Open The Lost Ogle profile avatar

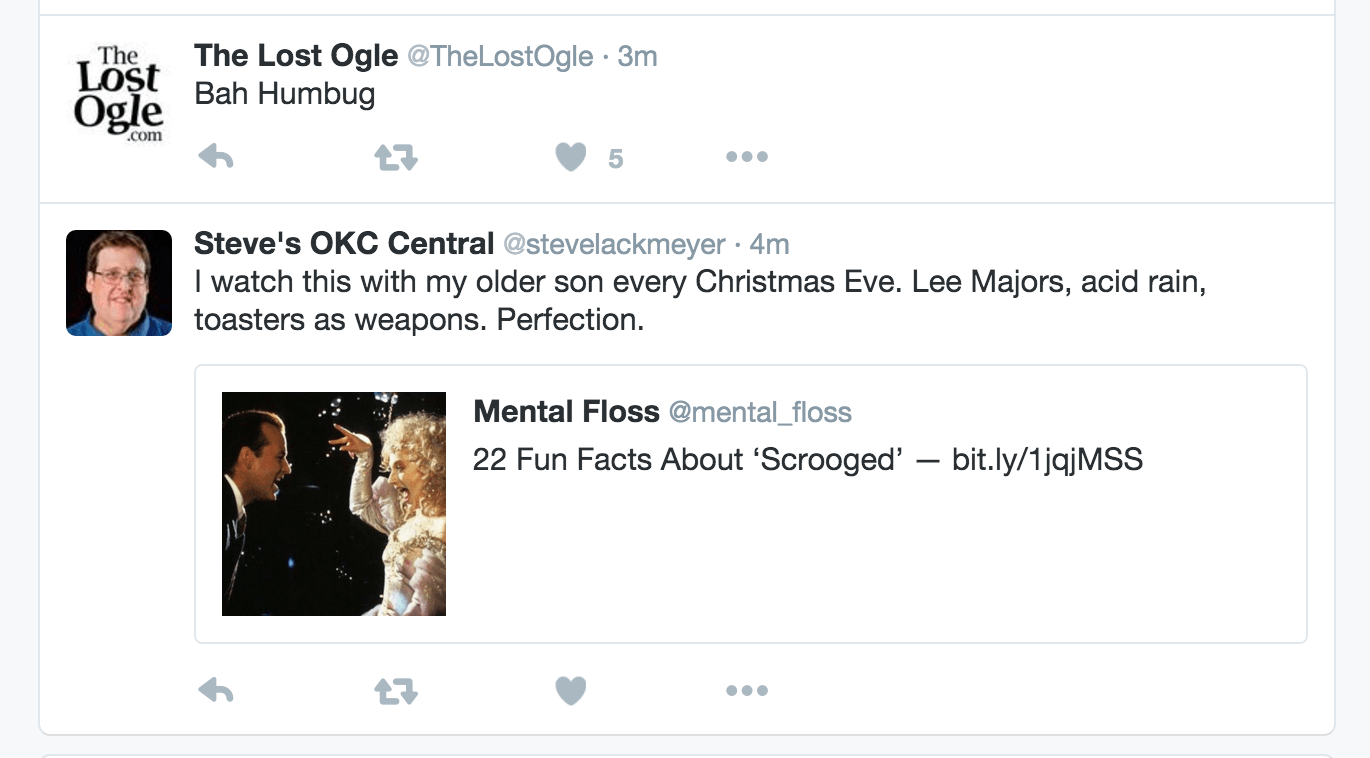coord(119,95)
